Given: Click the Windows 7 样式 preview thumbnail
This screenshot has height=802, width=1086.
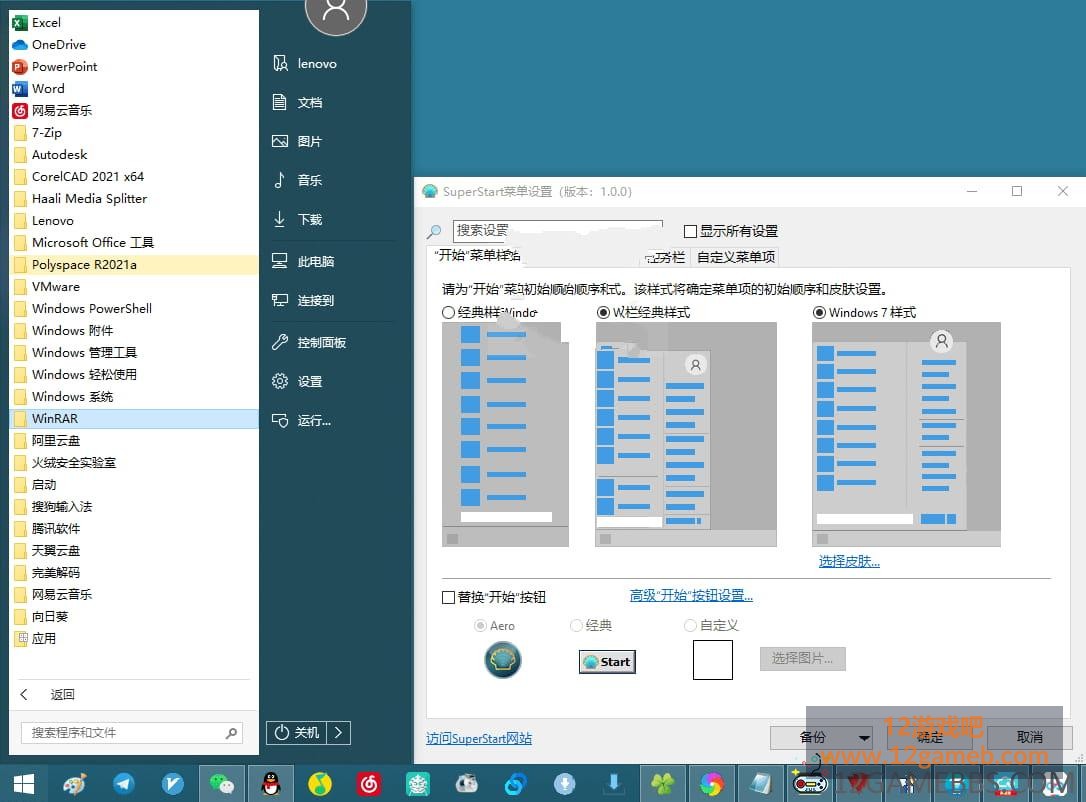Looking at the screenshot, I should click(x=906, y=434).
